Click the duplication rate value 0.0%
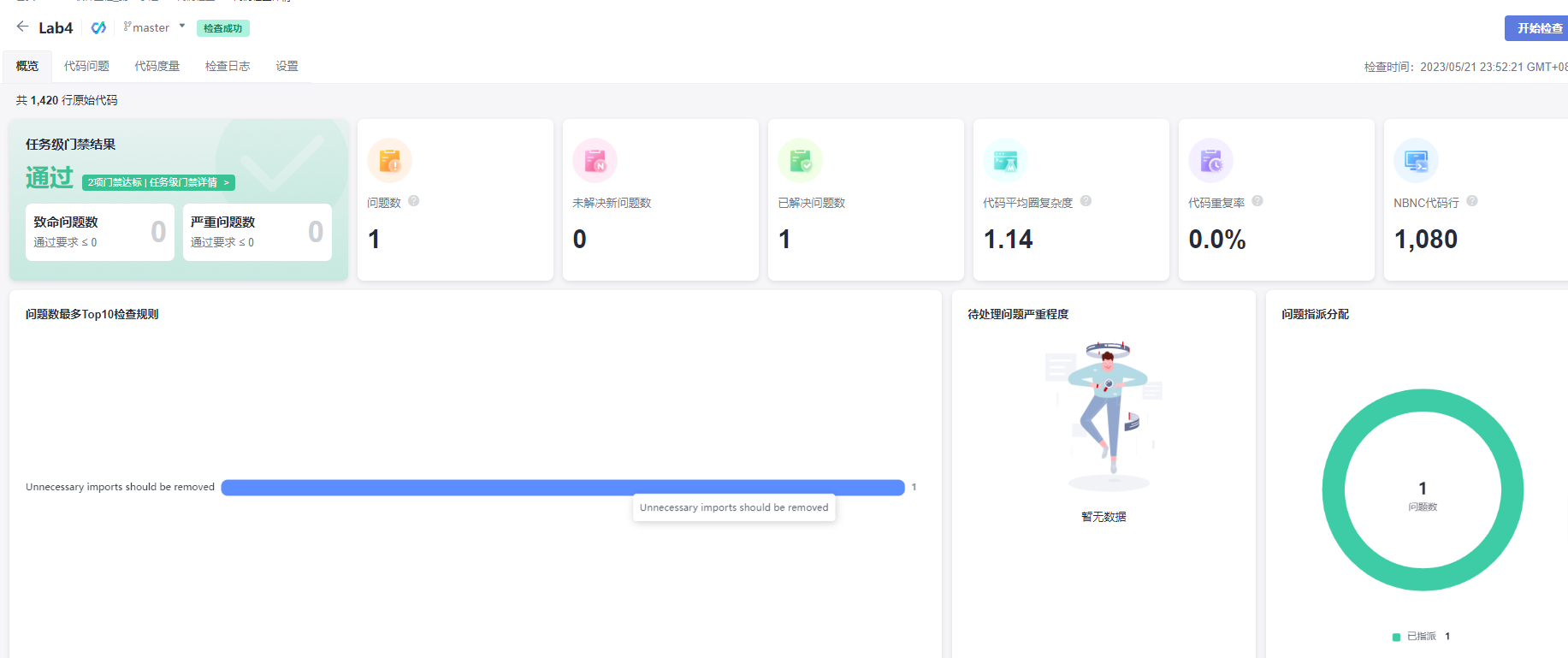 1217,240
